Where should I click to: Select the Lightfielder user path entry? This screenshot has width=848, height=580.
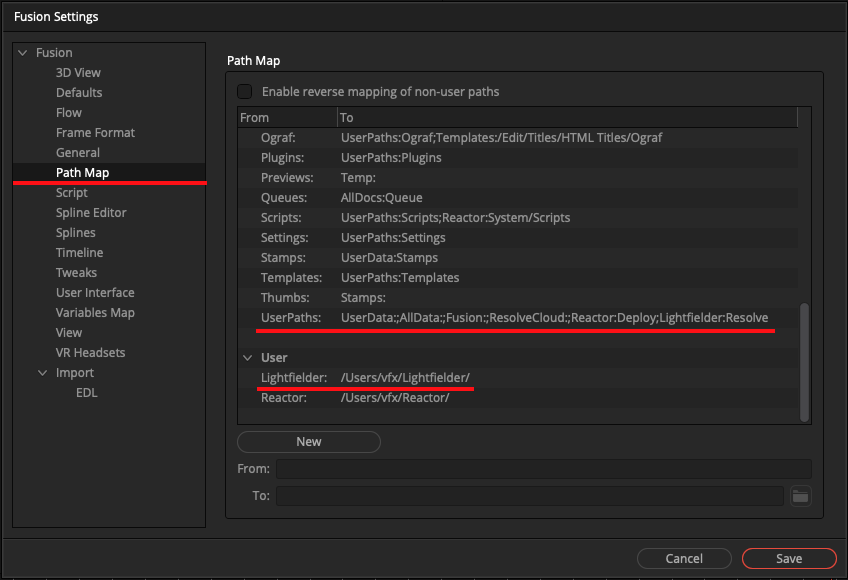point(518,378)
